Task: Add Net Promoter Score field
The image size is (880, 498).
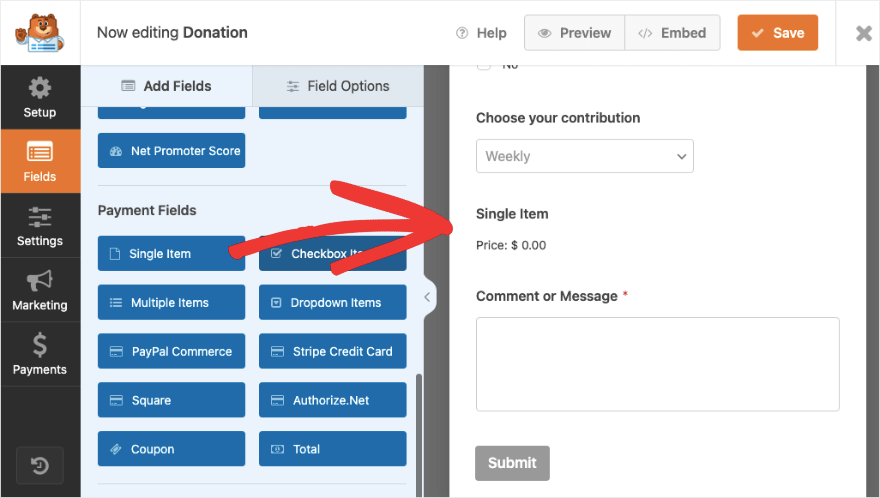Action: click(171, 150)
